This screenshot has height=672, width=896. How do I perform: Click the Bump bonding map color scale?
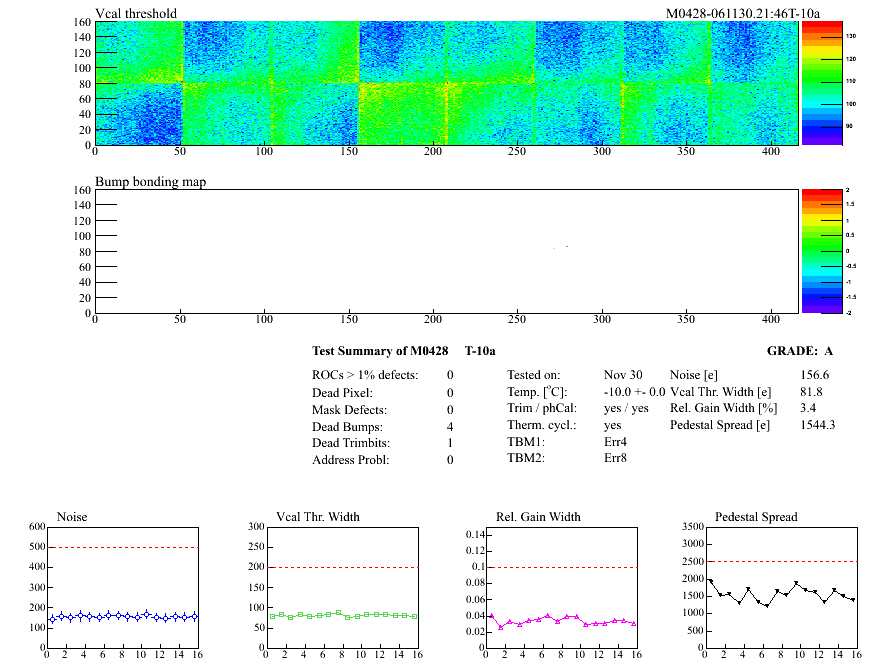point(818,250)
